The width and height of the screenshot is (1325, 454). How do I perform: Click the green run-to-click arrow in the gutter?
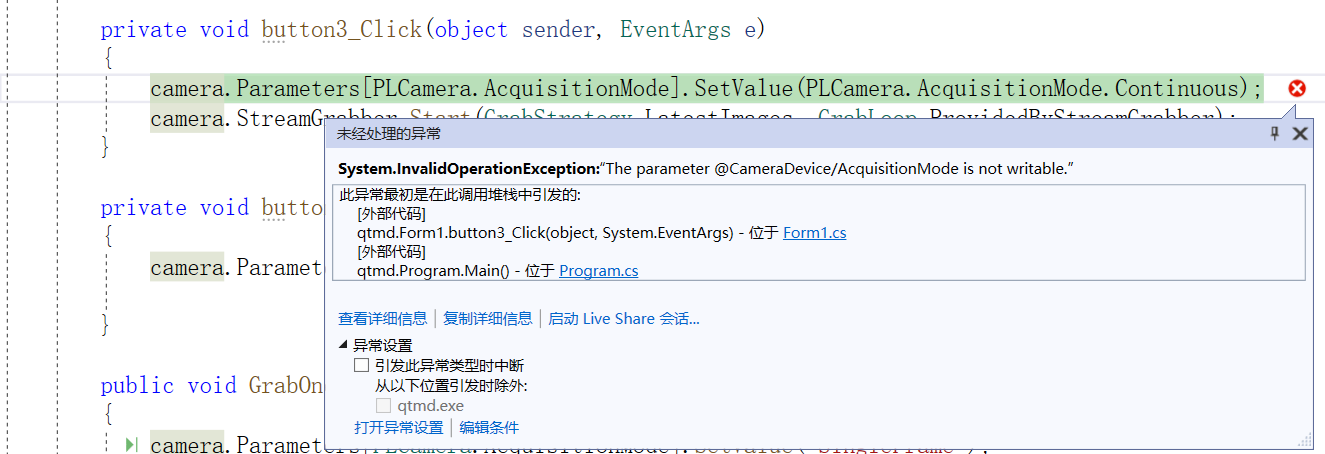point(131,444)
